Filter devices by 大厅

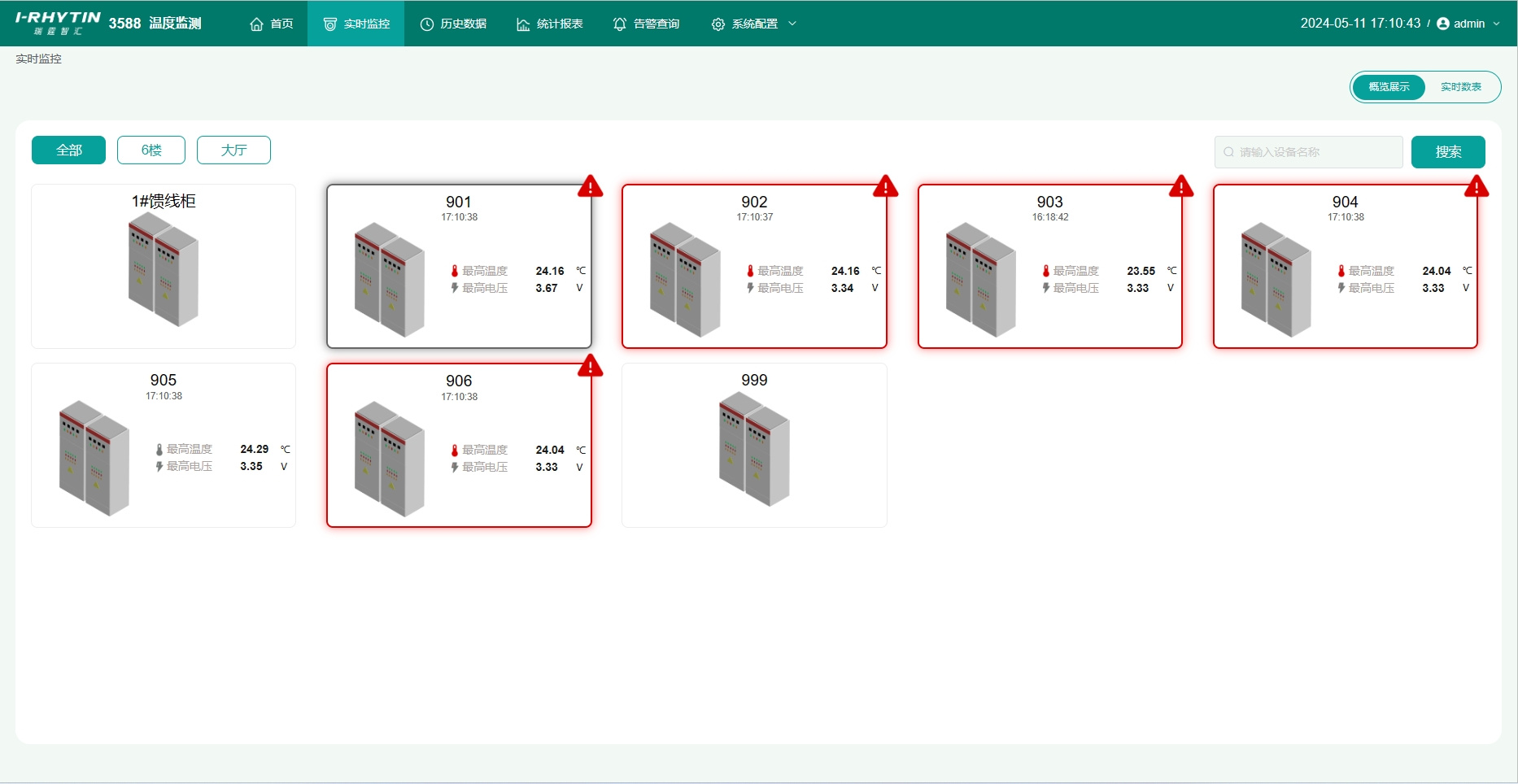point(233,150)
